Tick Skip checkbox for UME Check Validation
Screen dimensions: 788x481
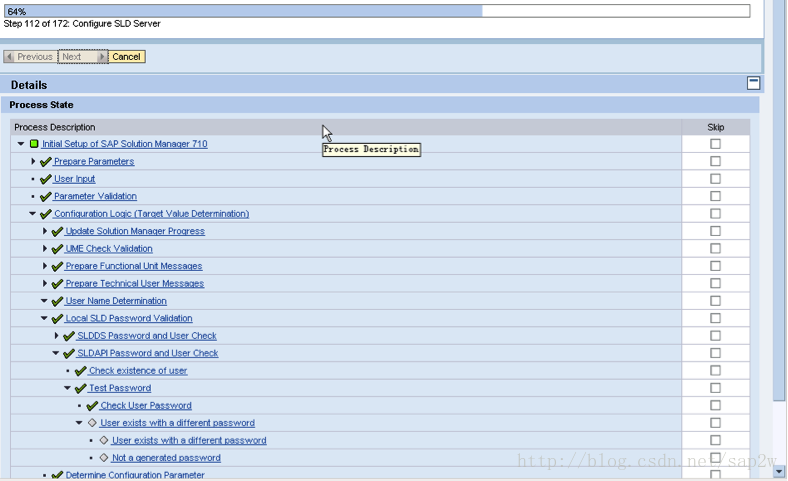click(x=715, y=248)
